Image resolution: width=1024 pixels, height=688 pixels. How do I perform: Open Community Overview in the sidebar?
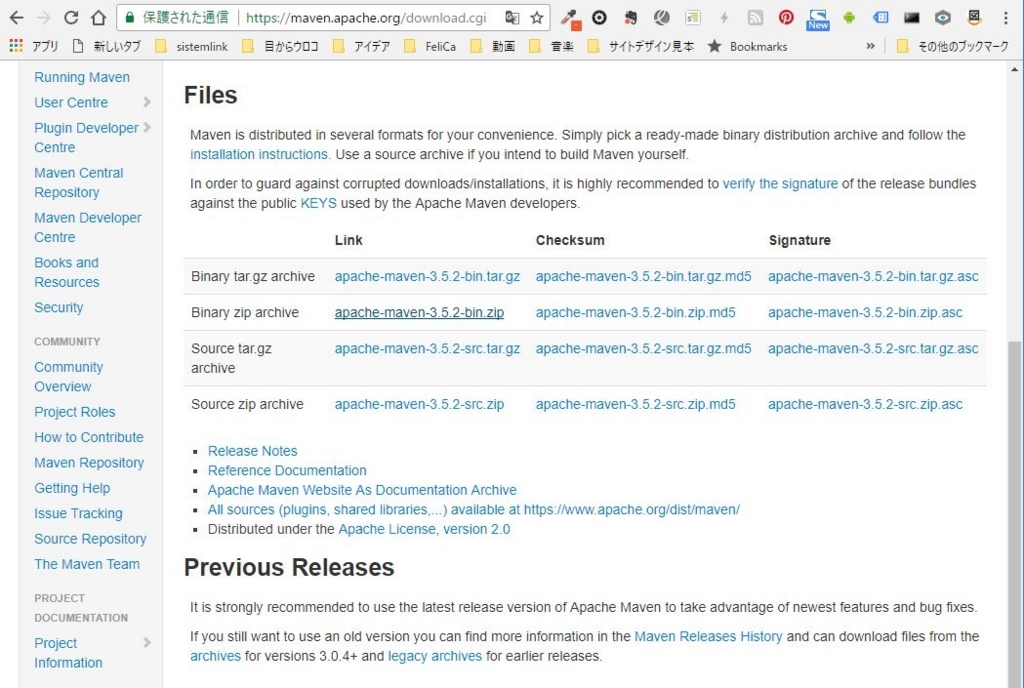[x=69, y=377]
